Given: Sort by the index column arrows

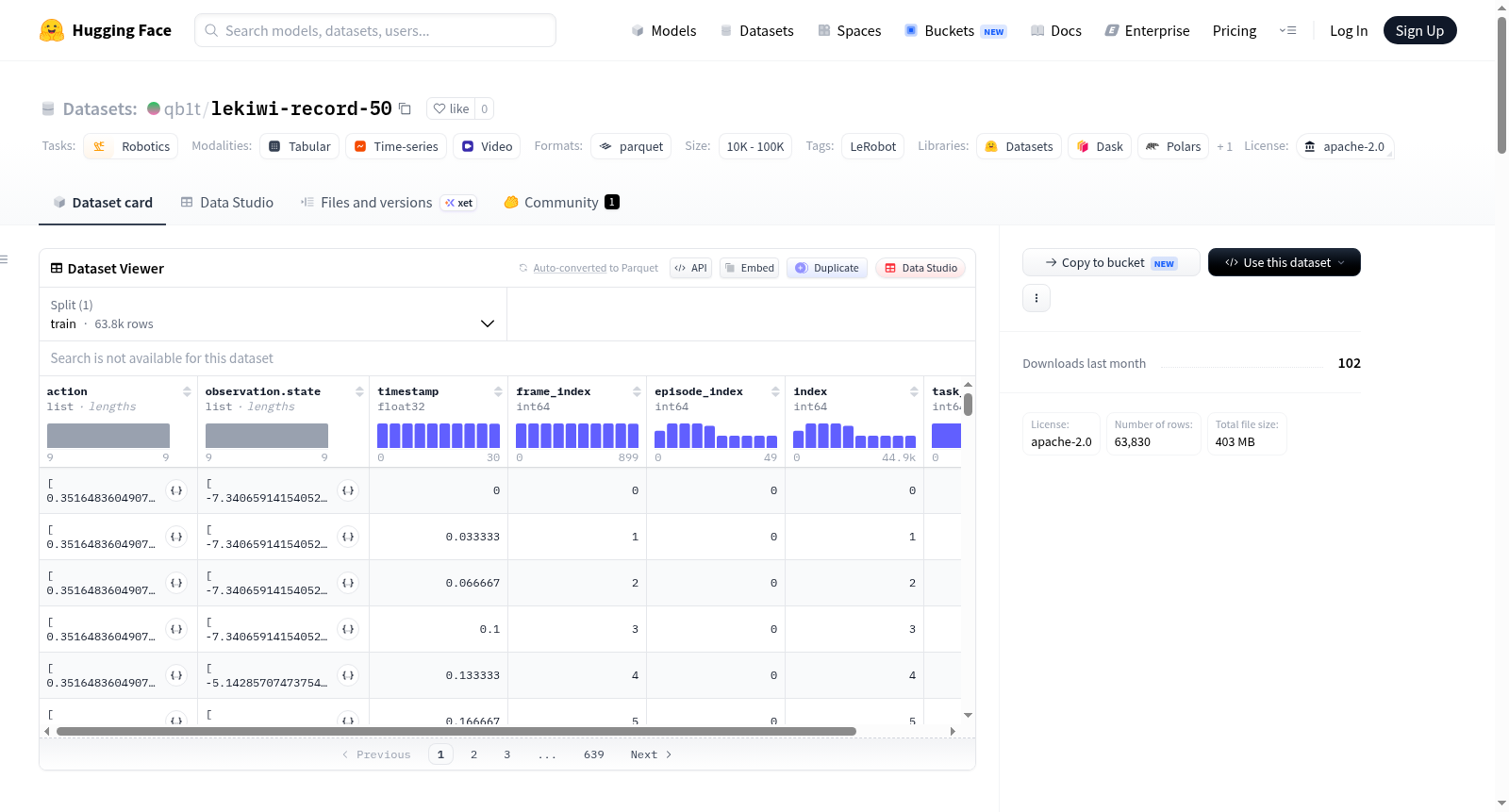Looking at the screenshot, I should [914, 391].
